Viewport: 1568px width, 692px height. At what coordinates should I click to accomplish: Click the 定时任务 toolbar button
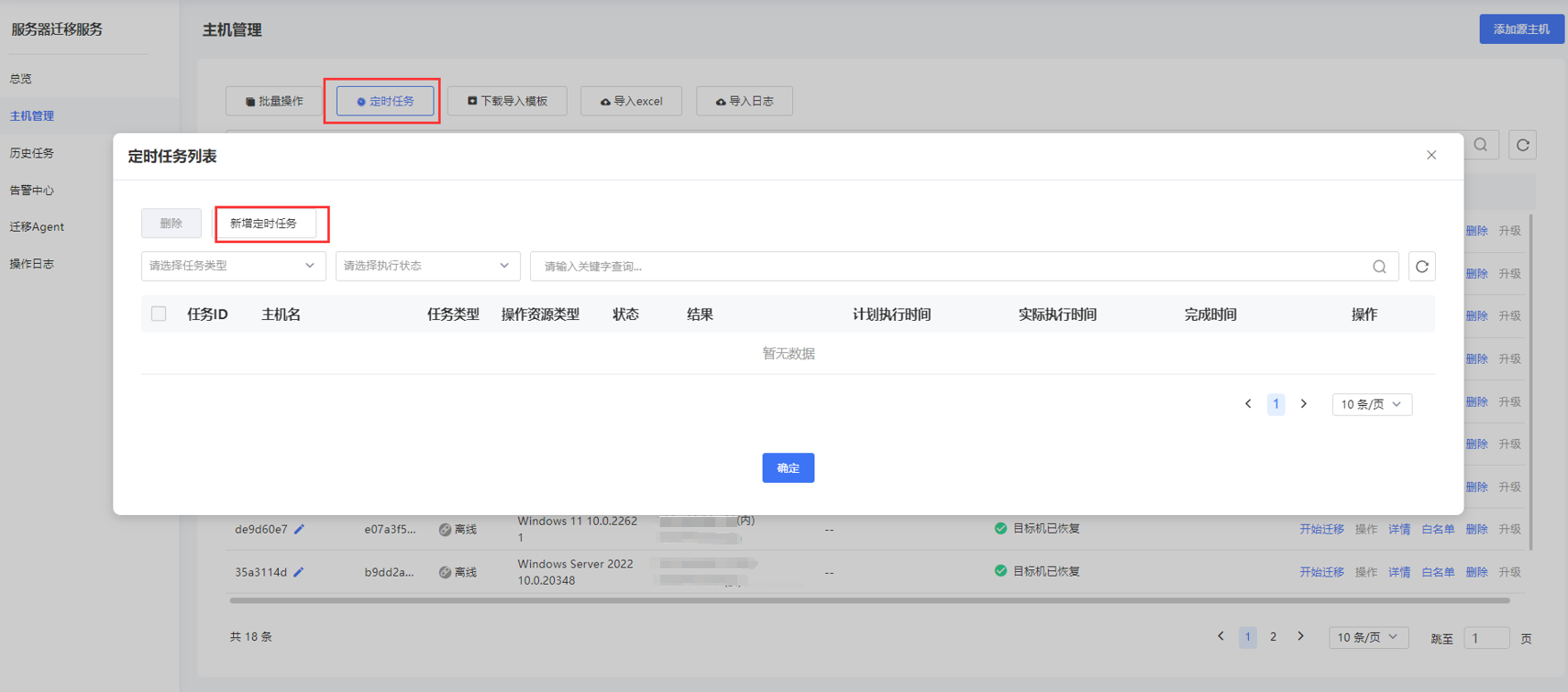point(385,101)
